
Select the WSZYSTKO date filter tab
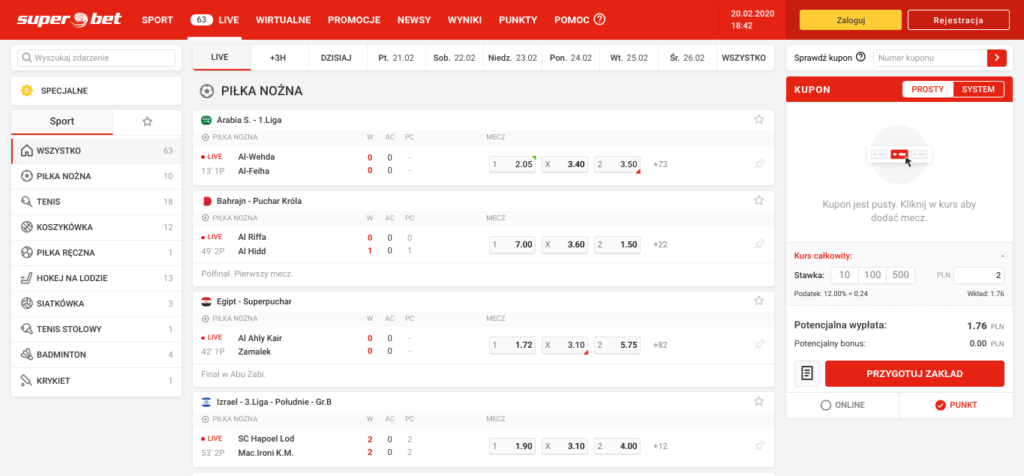(x=744, y=57)
